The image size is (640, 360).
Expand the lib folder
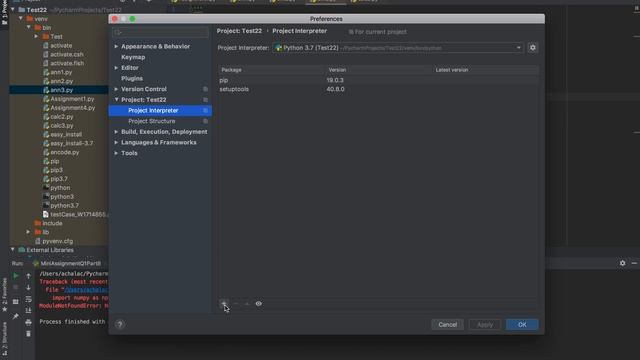click(28, 232)
